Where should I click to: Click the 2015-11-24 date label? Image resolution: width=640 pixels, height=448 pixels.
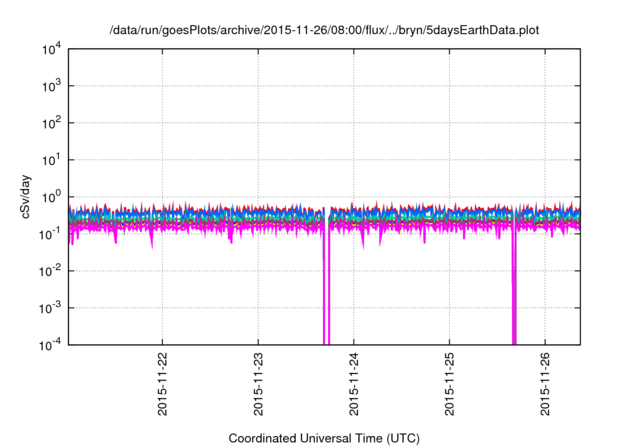pos(353,384)
